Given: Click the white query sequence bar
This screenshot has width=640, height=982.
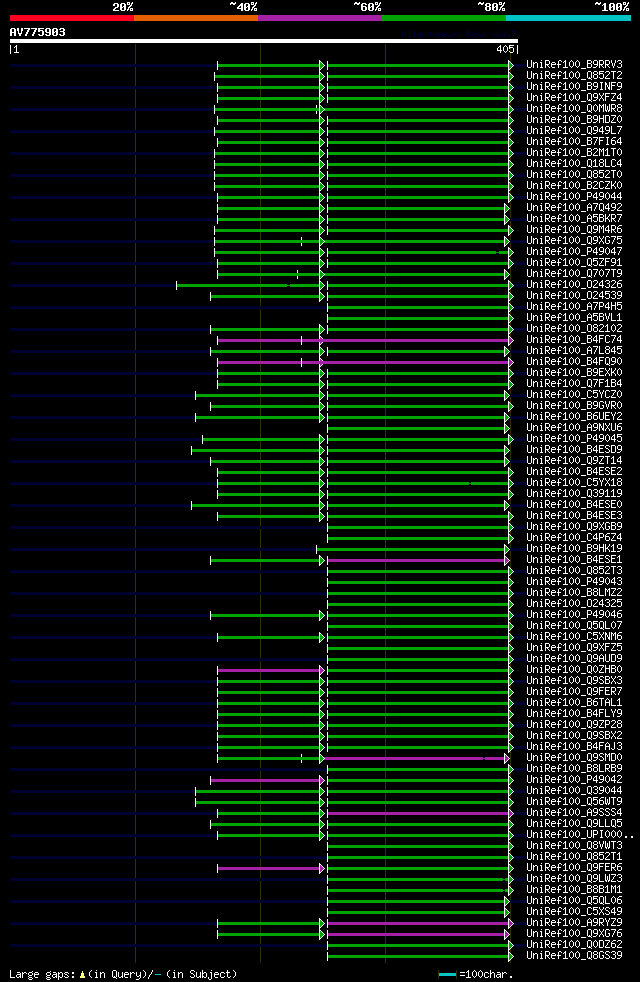Looking at the screenshot, I should 264,41.
